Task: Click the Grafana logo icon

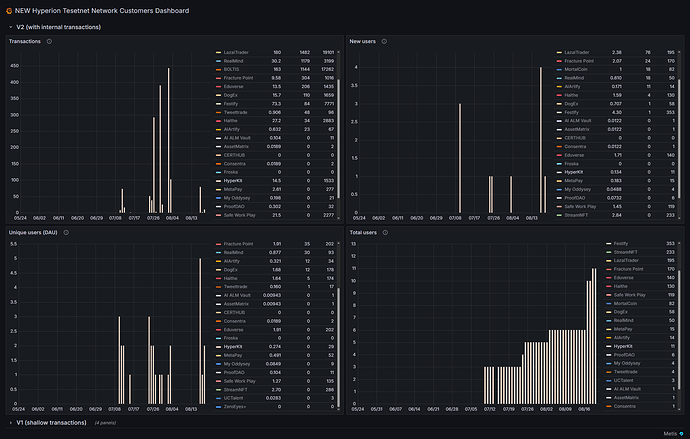Action: tap(10, 9)
